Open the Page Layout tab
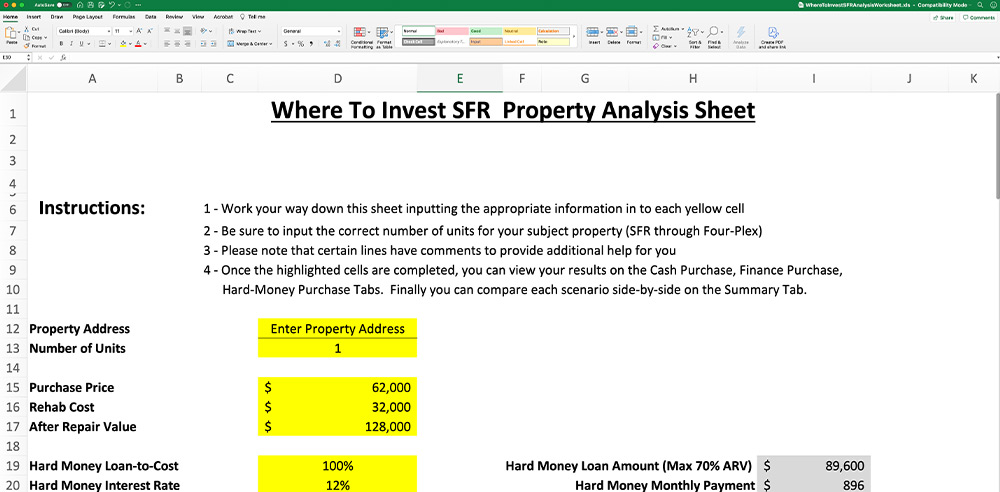The height and width of the screenshot is (492, 1000). point(86,17)
